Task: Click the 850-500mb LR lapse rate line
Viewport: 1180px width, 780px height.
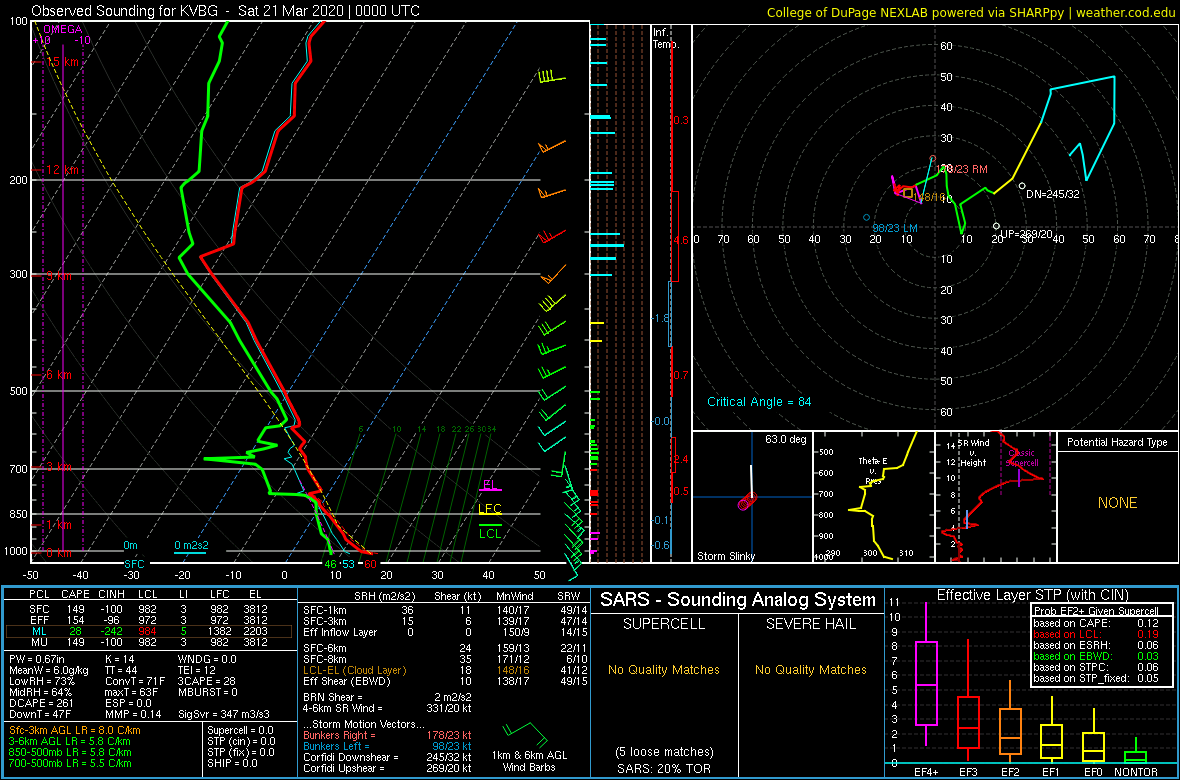Action: pos(71,752)
